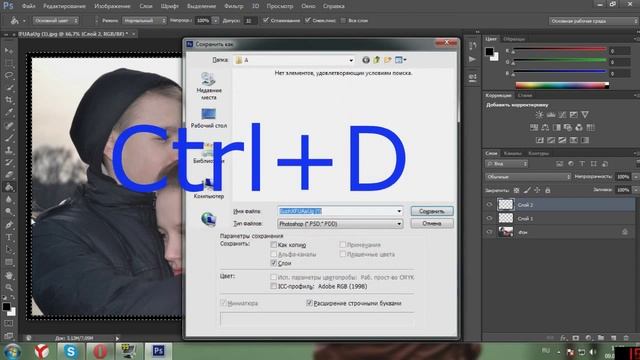Open Recent Places in Save dialog sidebar

(x=209, y=86)
